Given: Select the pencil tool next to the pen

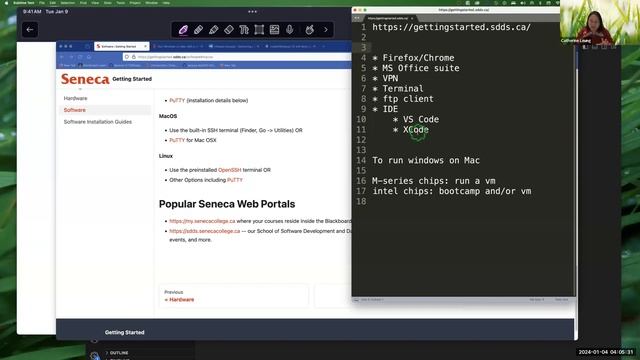Looking at the screenshot, I should 198,29.
